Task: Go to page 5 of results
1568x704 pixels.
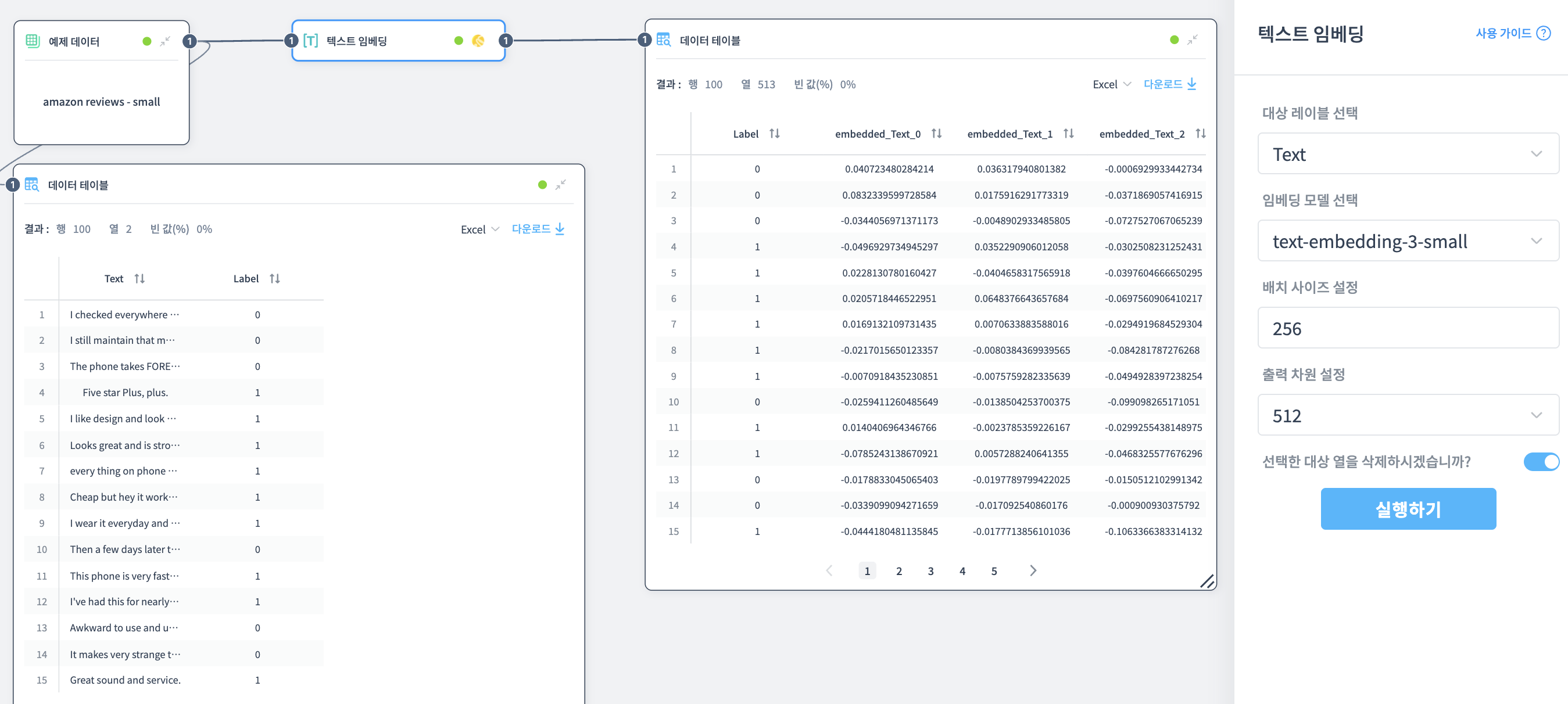Action: tap(993, 571)
